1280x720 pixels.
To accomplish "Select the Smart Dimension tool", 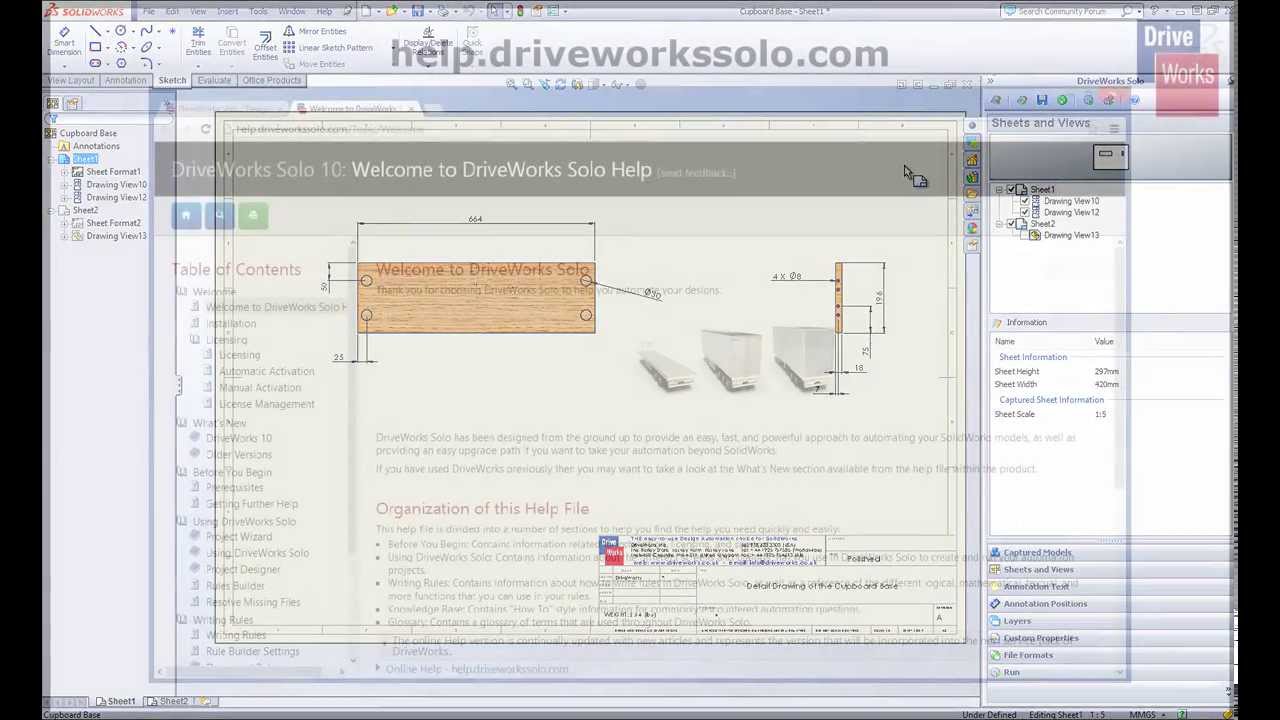I will pos(64,42).
